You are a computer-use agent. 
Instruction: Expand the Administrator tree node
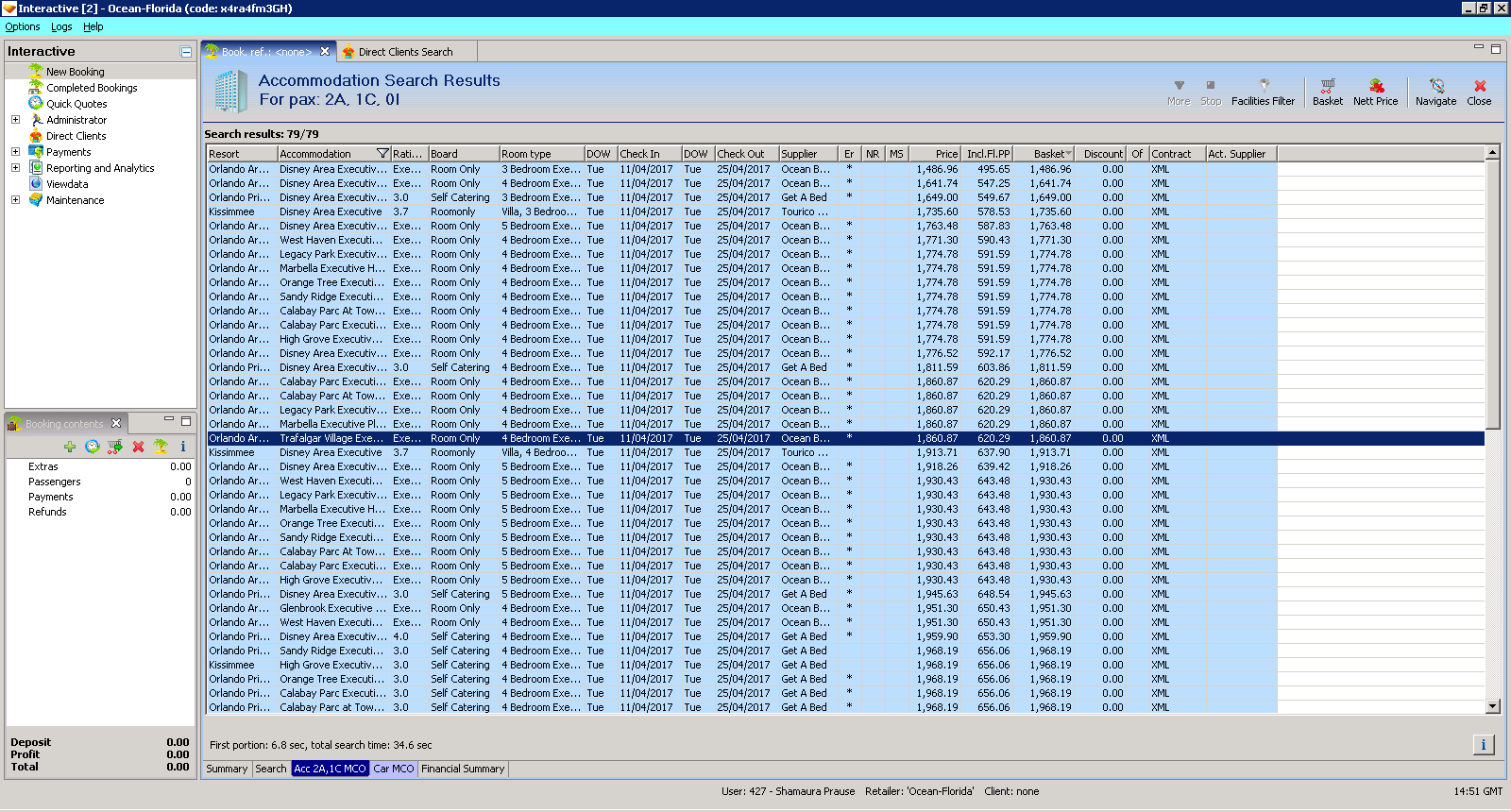coord(15,120)
